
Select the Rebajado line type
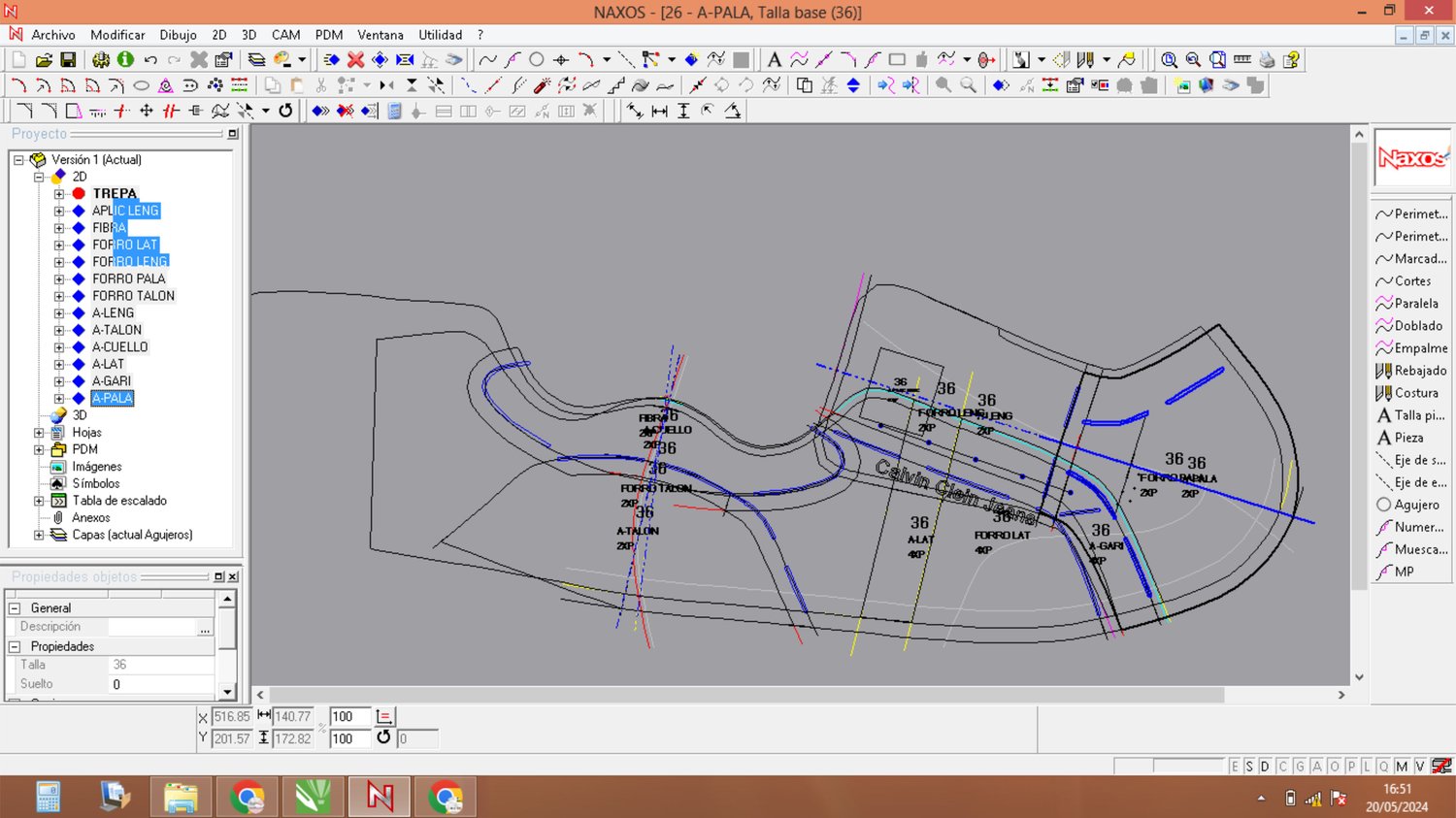coord(1411,371)
